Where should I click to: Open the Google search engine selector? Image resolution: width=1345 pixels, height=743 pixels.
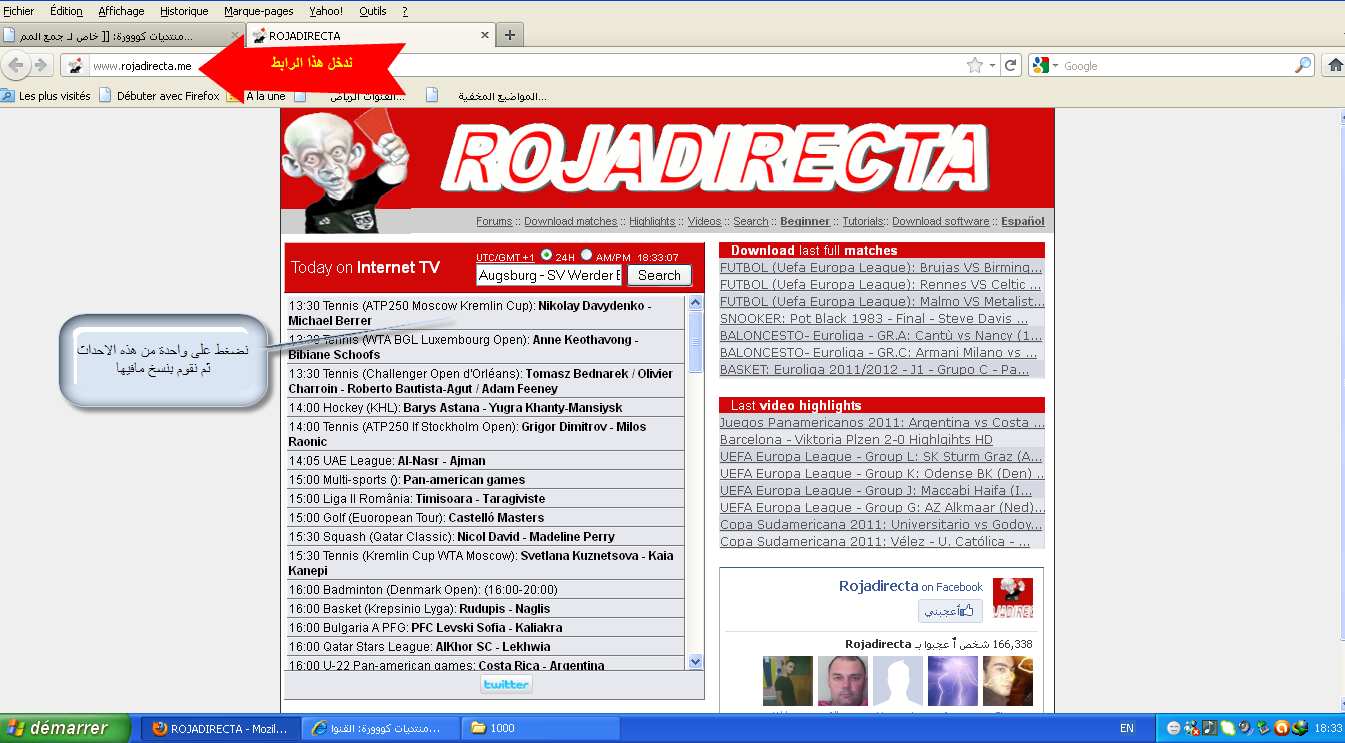(1045, 65)
